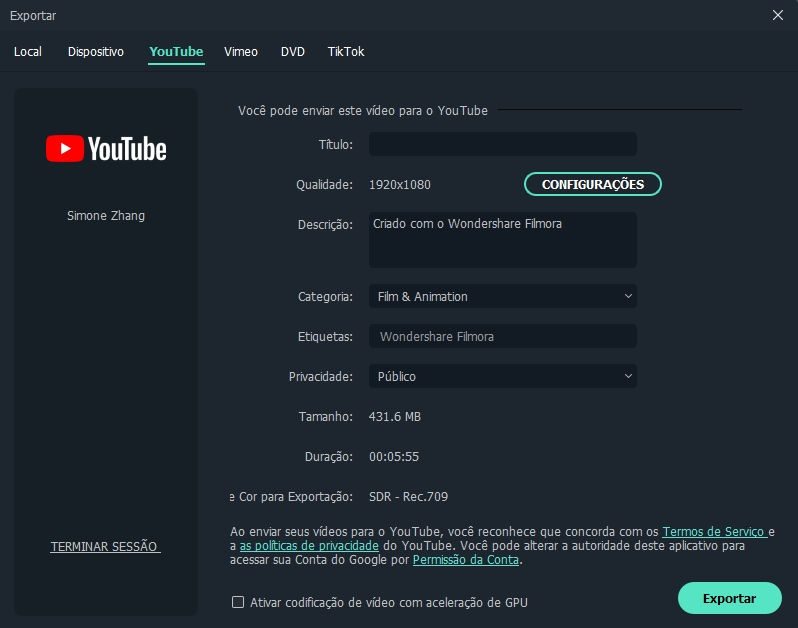This screenshot has width=798, height=628.
Task: Enable GPU accelerated video encoding checkbox
Action: (x=238, y=602)
